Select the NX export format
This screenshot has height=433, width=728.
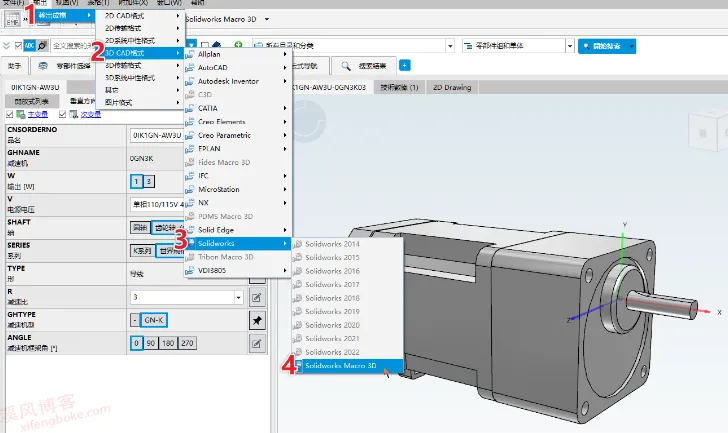[238, 203]
